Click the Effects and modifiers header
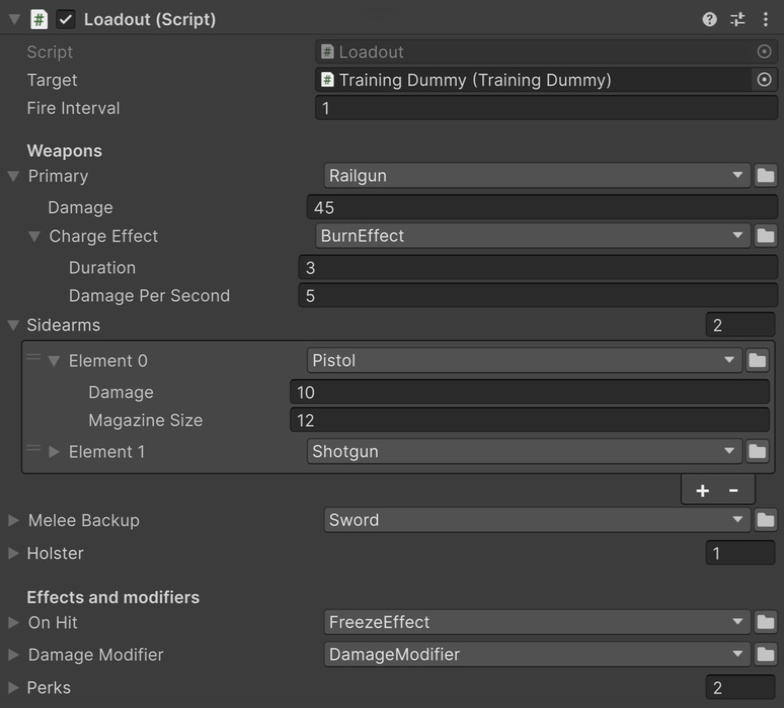 point(113,597)
